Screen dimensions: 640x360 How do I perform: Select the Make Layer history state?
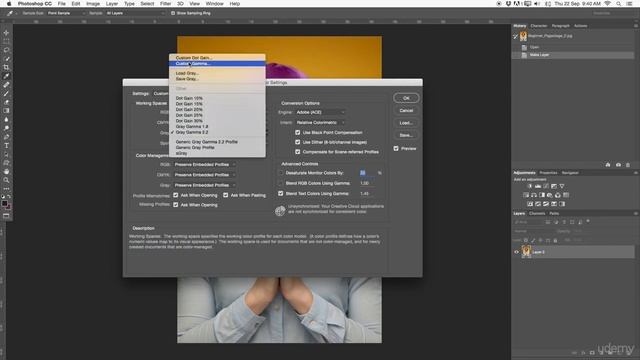click(x=573, y=55)
